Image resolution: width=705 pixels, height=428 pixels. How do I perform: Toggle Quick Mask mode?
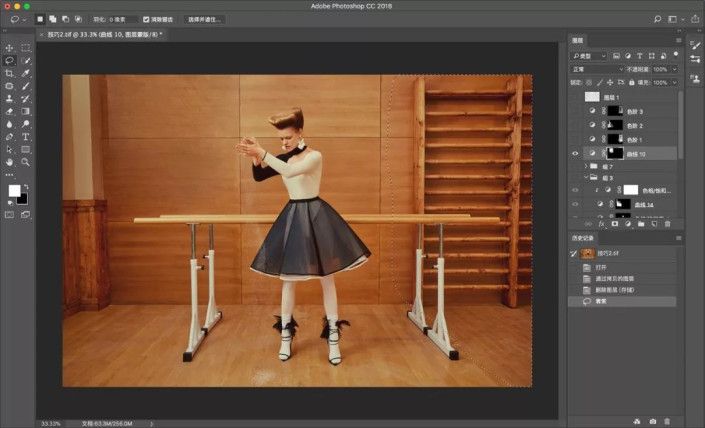[9, 215]
